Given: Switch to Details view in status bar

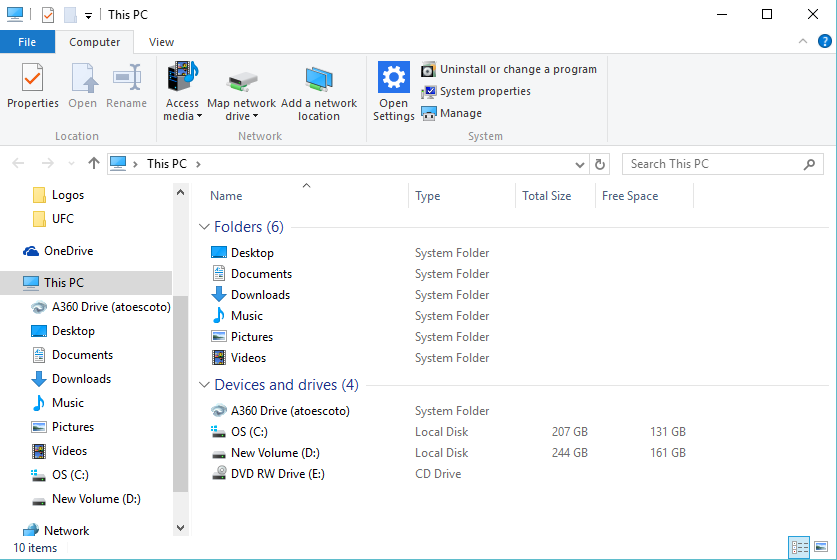Looking at the screenshot, I should tap(799, 547).
